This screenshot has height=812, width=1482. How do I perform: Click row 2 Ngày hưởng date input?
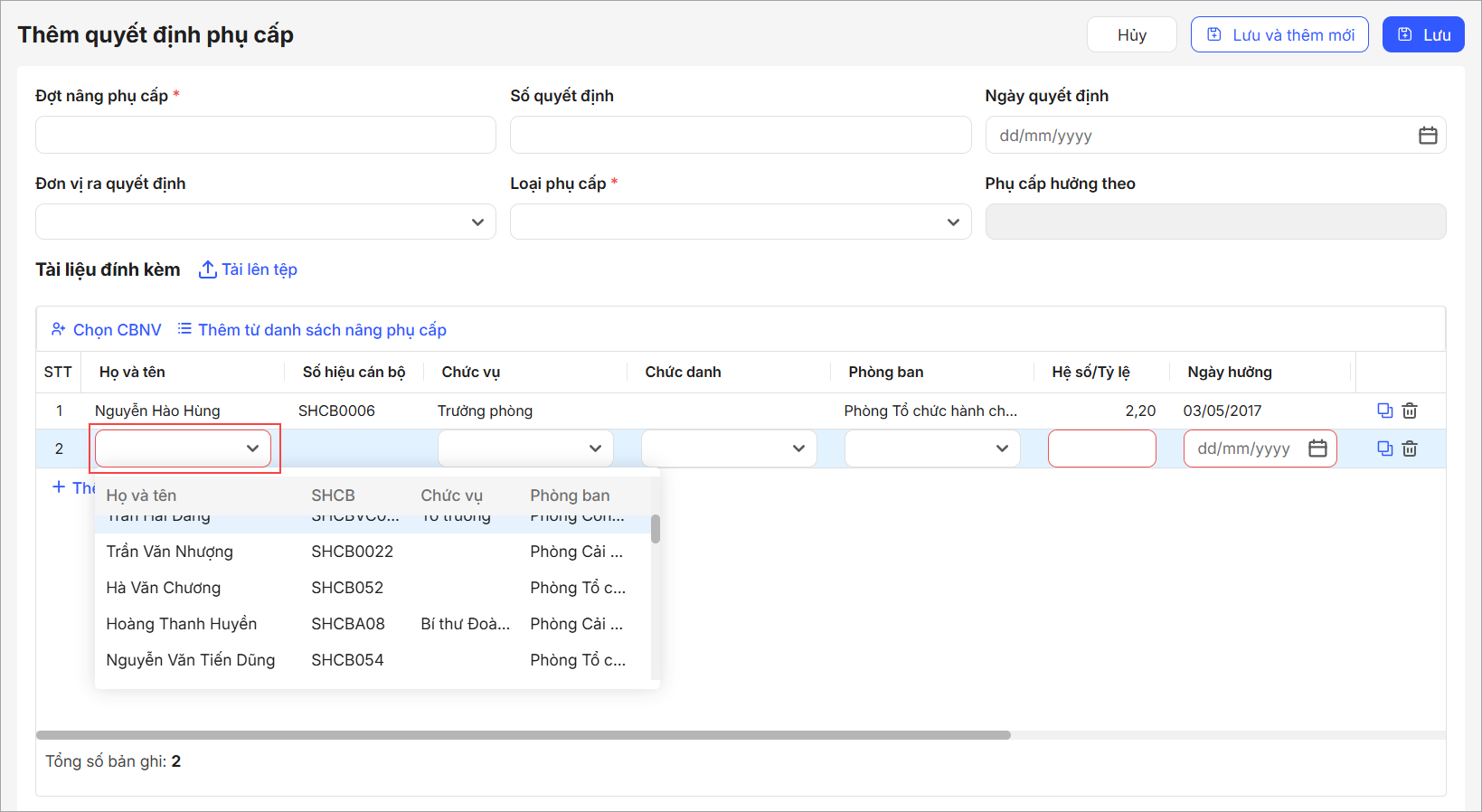[x=1260, y=448]
